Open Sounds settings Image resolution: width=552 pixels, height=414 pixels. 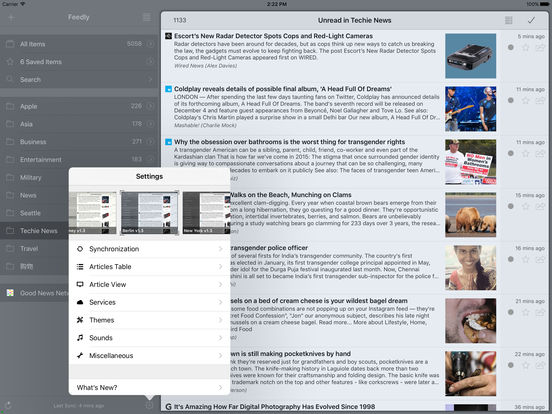150,338
